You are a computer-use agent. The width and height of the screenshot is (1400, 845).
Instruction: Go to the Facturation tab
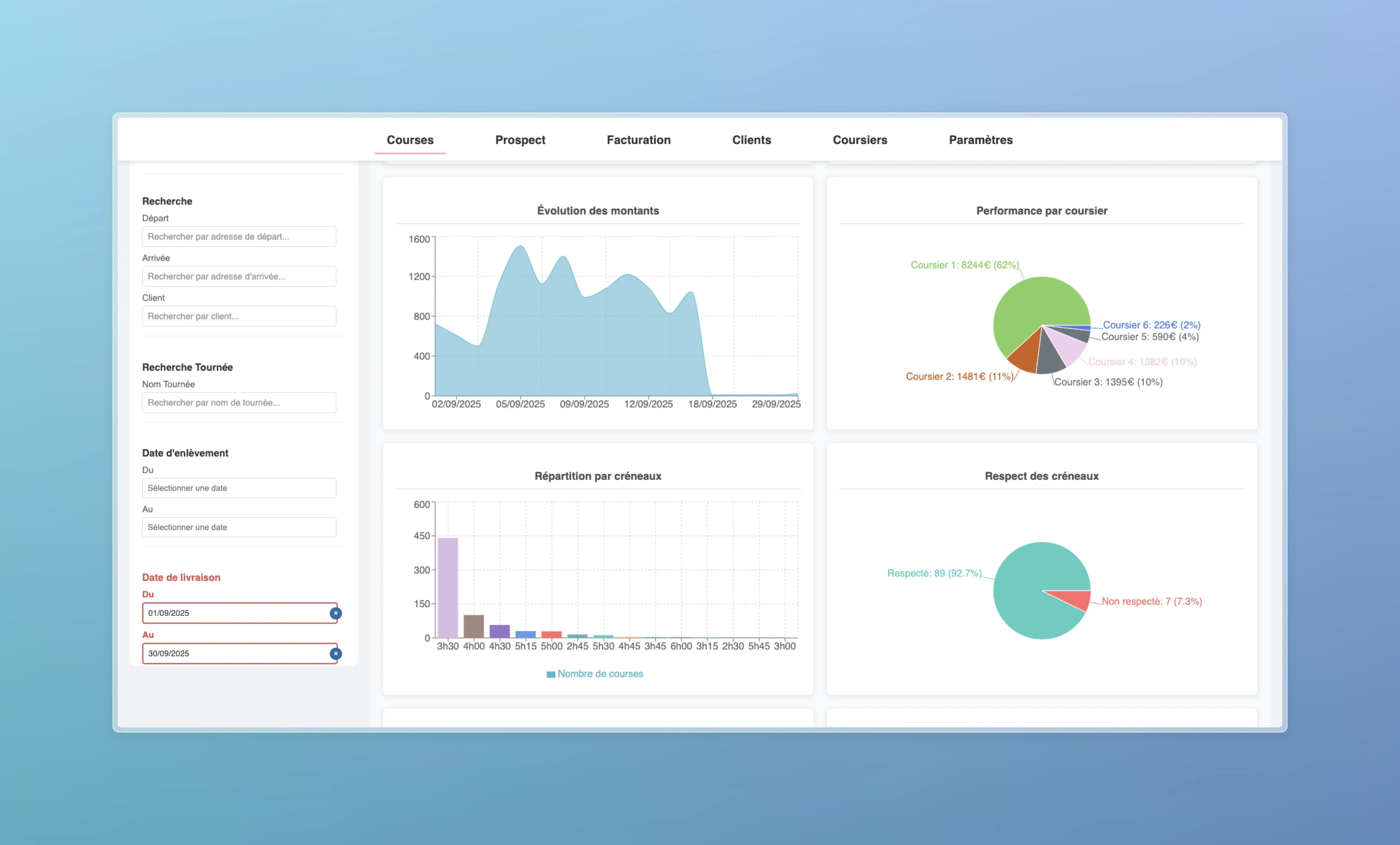tap(638, 140)
